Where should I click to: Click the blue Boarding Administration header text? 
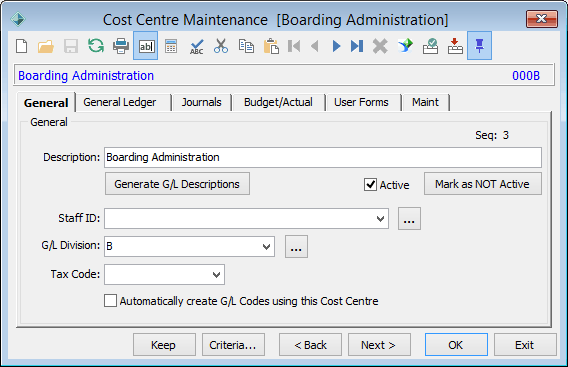click(86, 75)
